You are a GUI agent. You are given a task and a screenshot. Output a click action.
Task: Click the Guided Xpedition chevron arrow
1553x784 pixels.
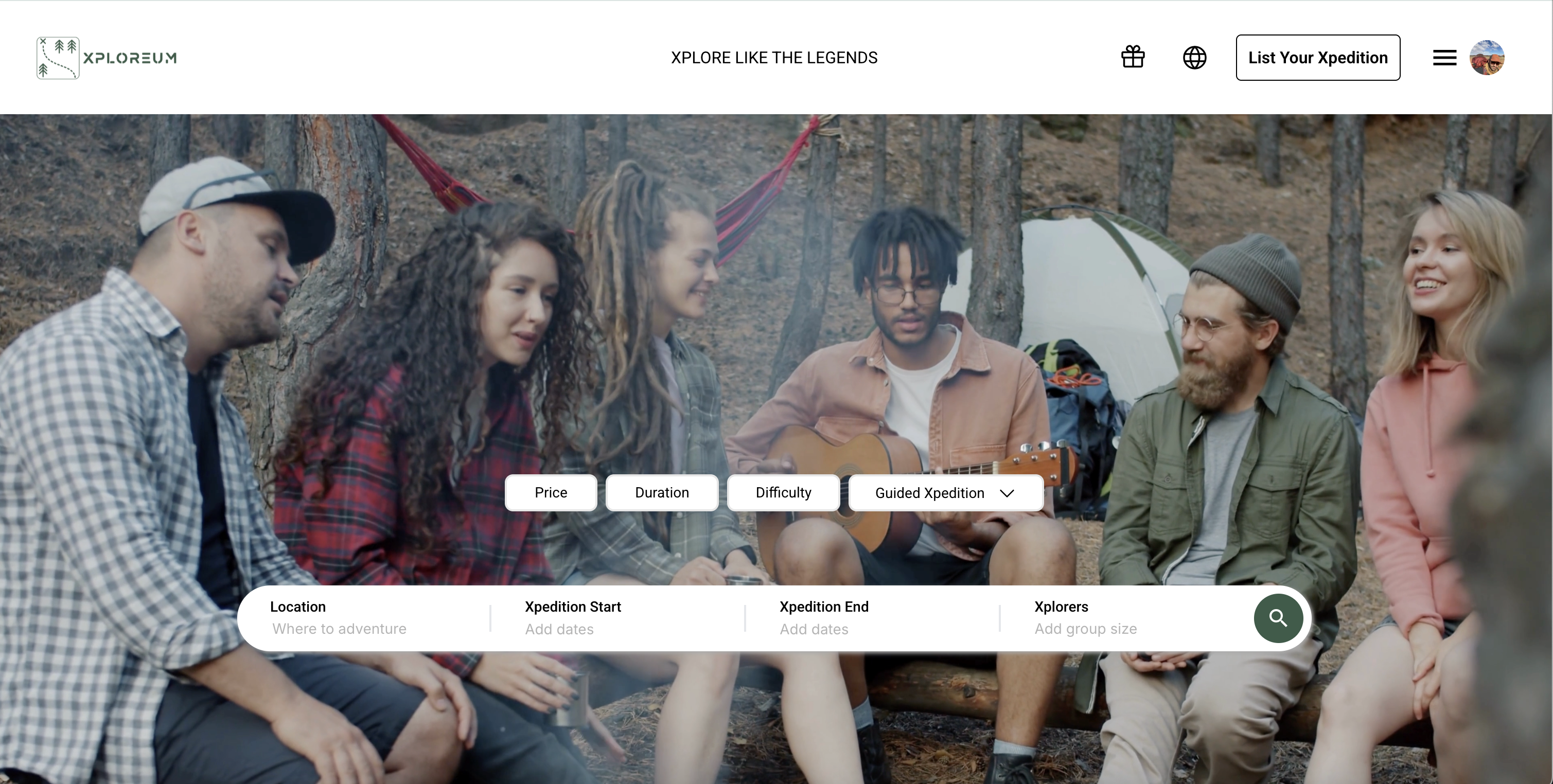click(x=1006, y=493)
